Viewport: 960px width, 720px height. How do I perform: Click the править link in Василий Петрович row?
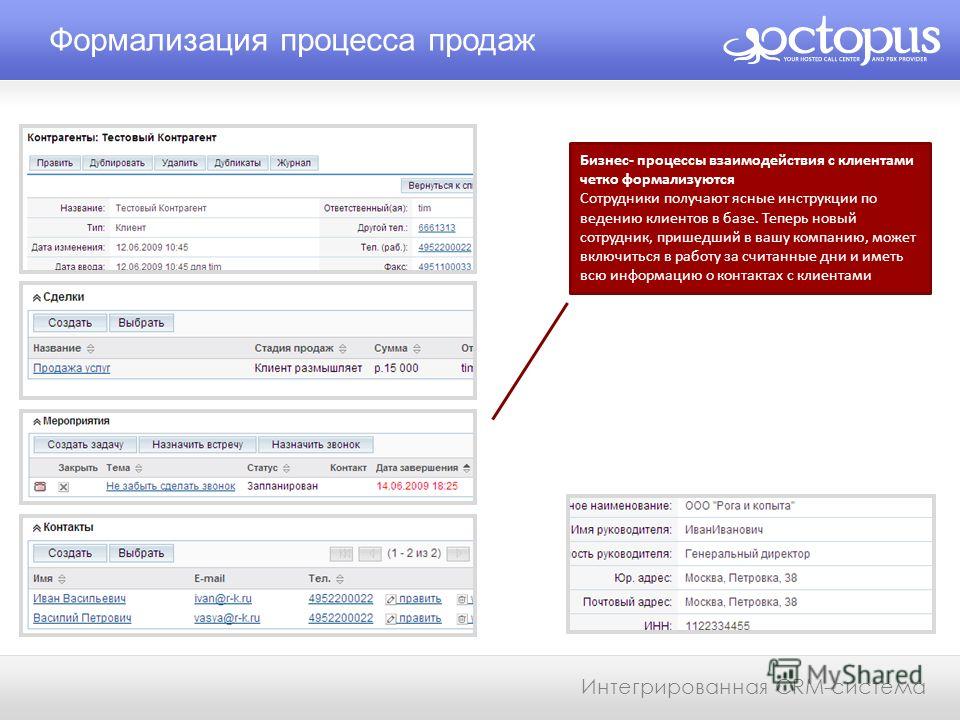(x=420, y=618)
